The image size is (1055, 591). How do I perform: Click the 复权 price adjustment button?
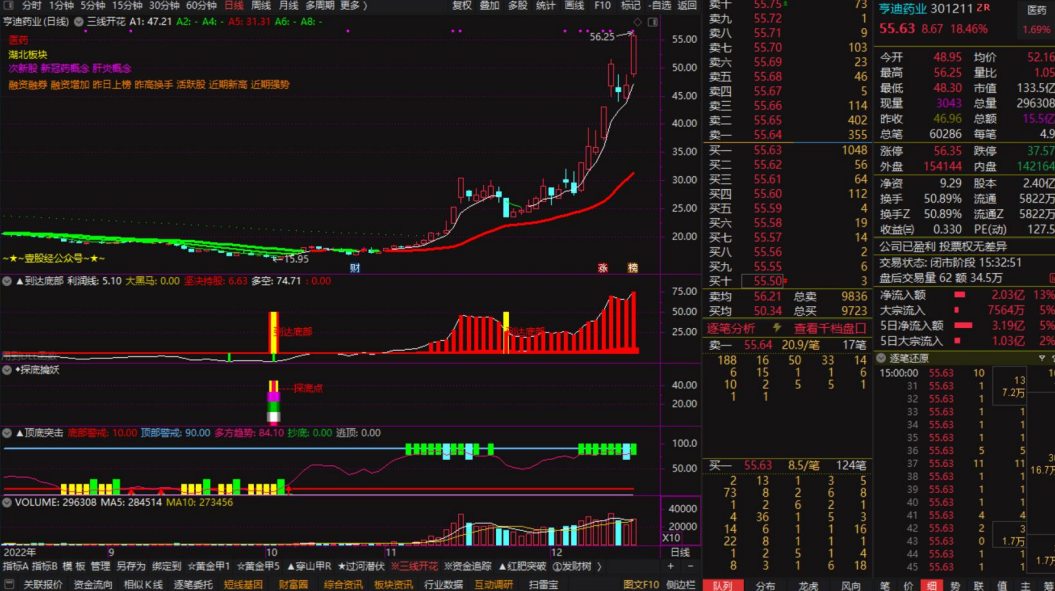461,6
